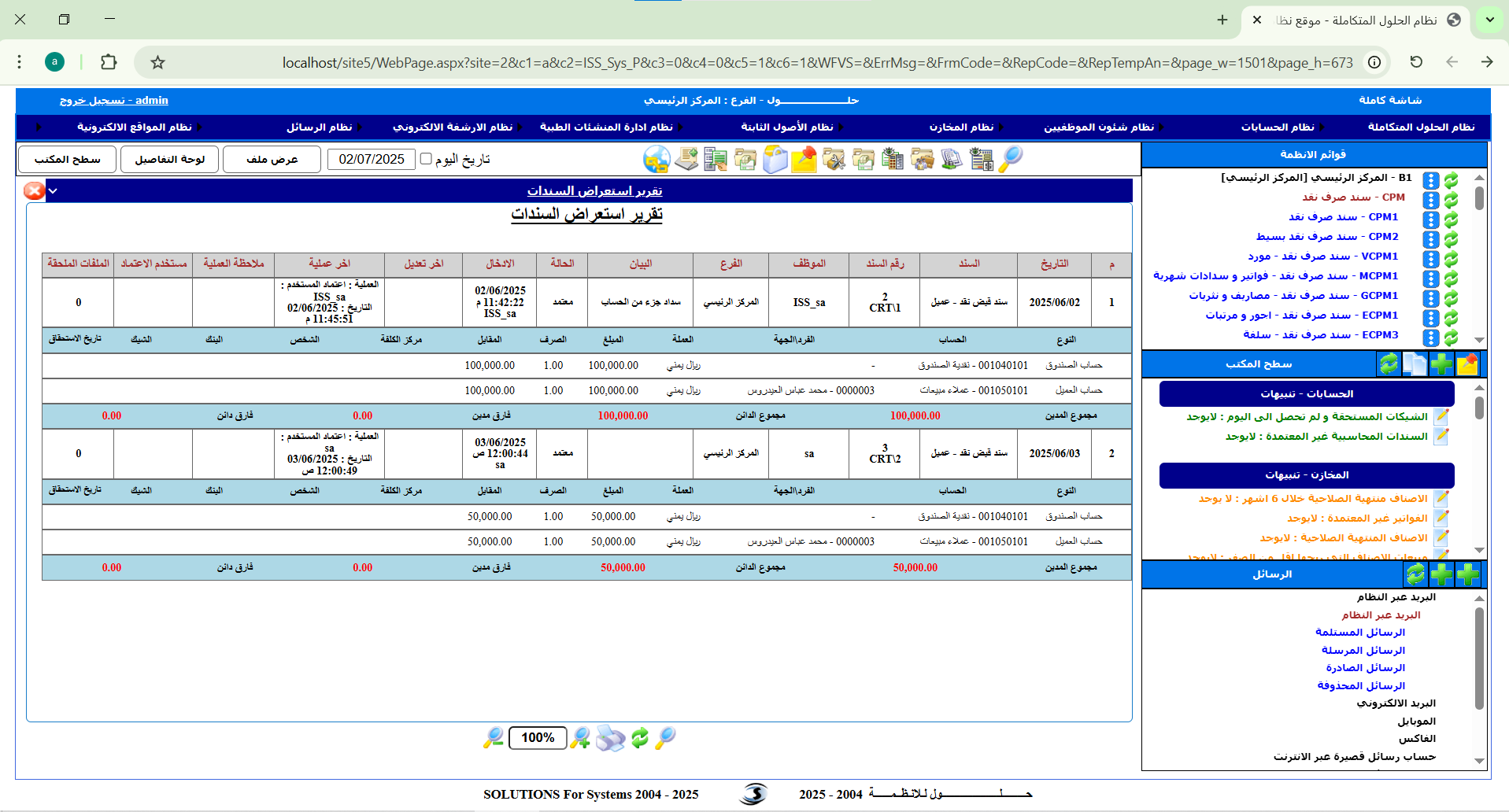Click the magnifier search icon in toolbar
Viewport: 1509px width, 812px height.
1011,160
